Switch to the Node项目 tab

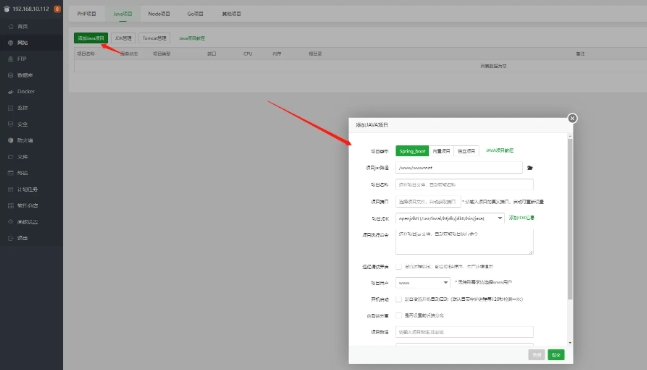click(159, 14)
